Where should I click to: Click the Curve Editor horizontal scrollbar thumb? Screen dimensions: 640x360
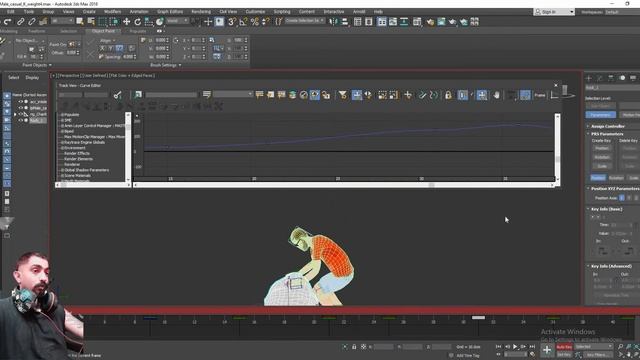(431, 185)
